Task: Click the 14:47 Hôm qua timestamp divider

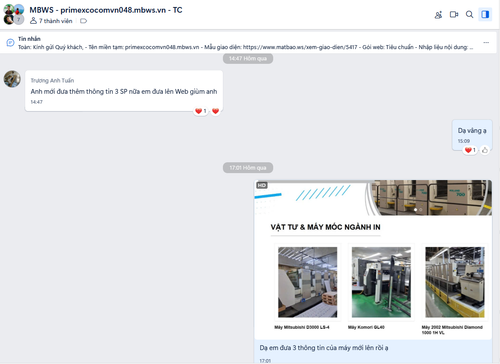Action: click(248, 59)
